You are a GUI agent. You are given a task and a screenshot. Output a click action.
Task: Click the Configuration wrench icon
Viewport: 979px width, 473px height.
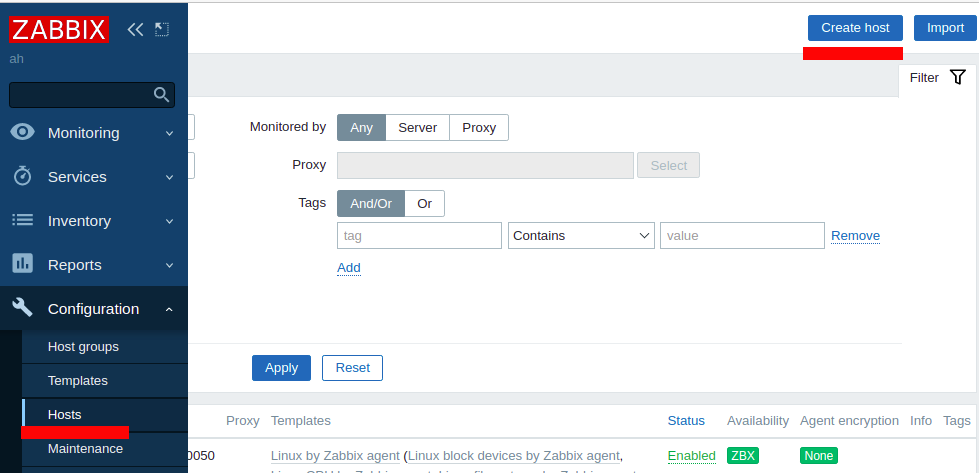click(23, 308)
